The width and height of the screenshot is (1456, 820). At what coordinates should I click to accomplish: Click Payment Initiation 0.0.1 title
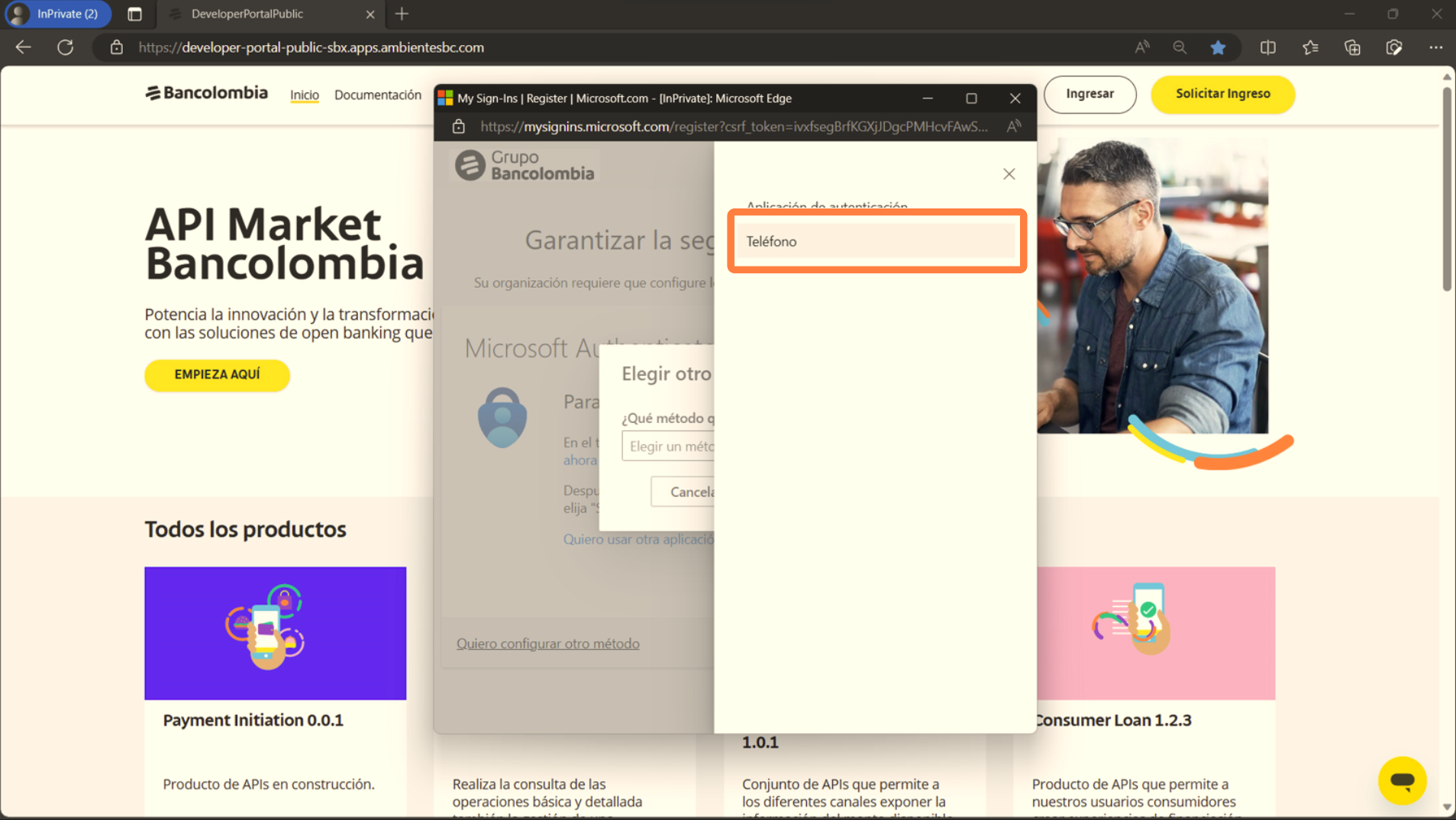[x=253, y=720]
